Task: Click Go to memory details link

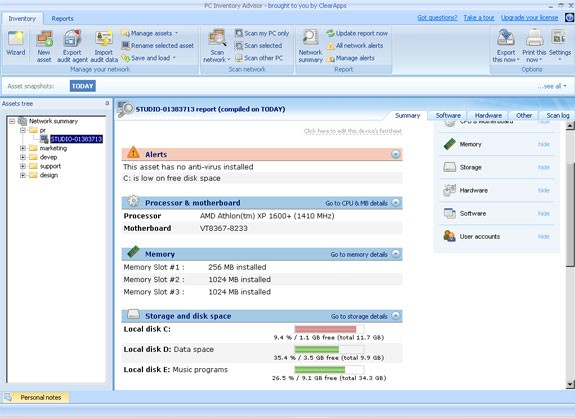Action: click(x=359, y=254)
